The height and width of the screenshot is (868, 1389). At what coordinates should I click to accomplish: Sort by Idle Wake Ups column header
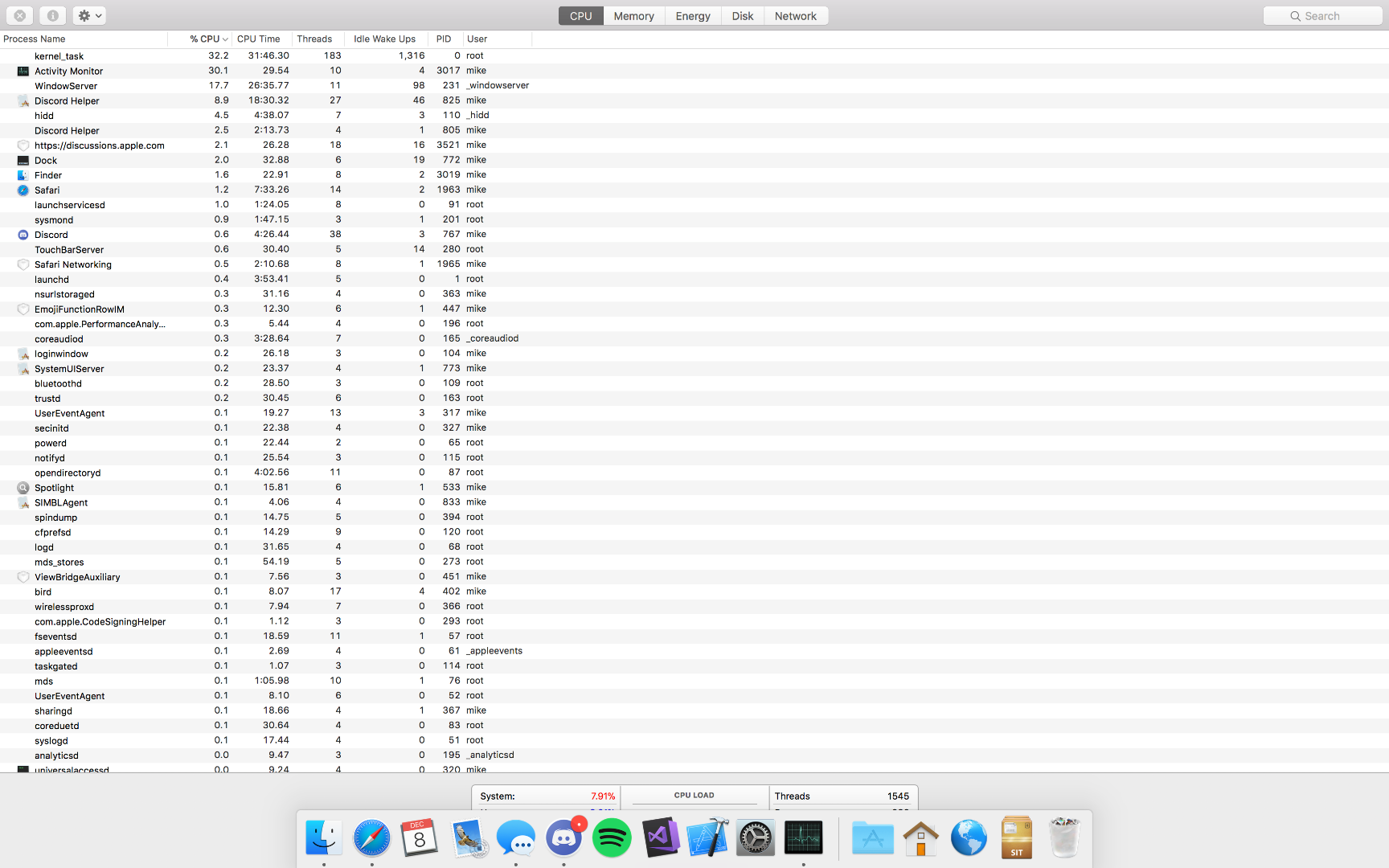coord(385,39)
